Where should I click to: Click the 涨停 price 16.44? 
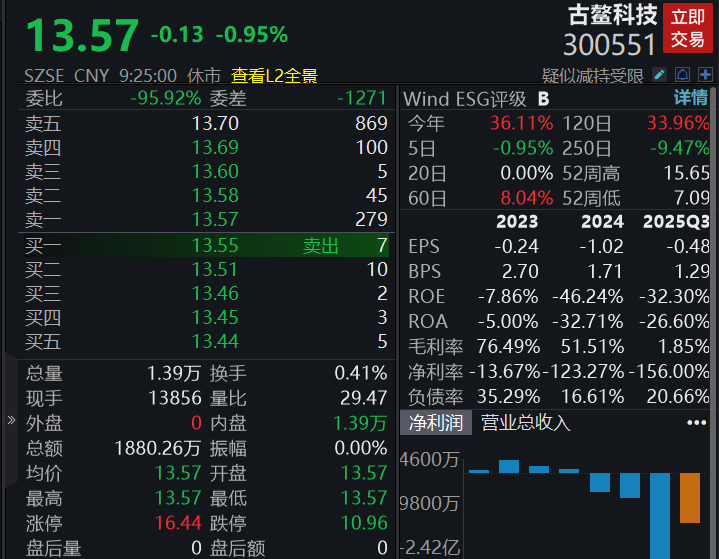point(178,523)
